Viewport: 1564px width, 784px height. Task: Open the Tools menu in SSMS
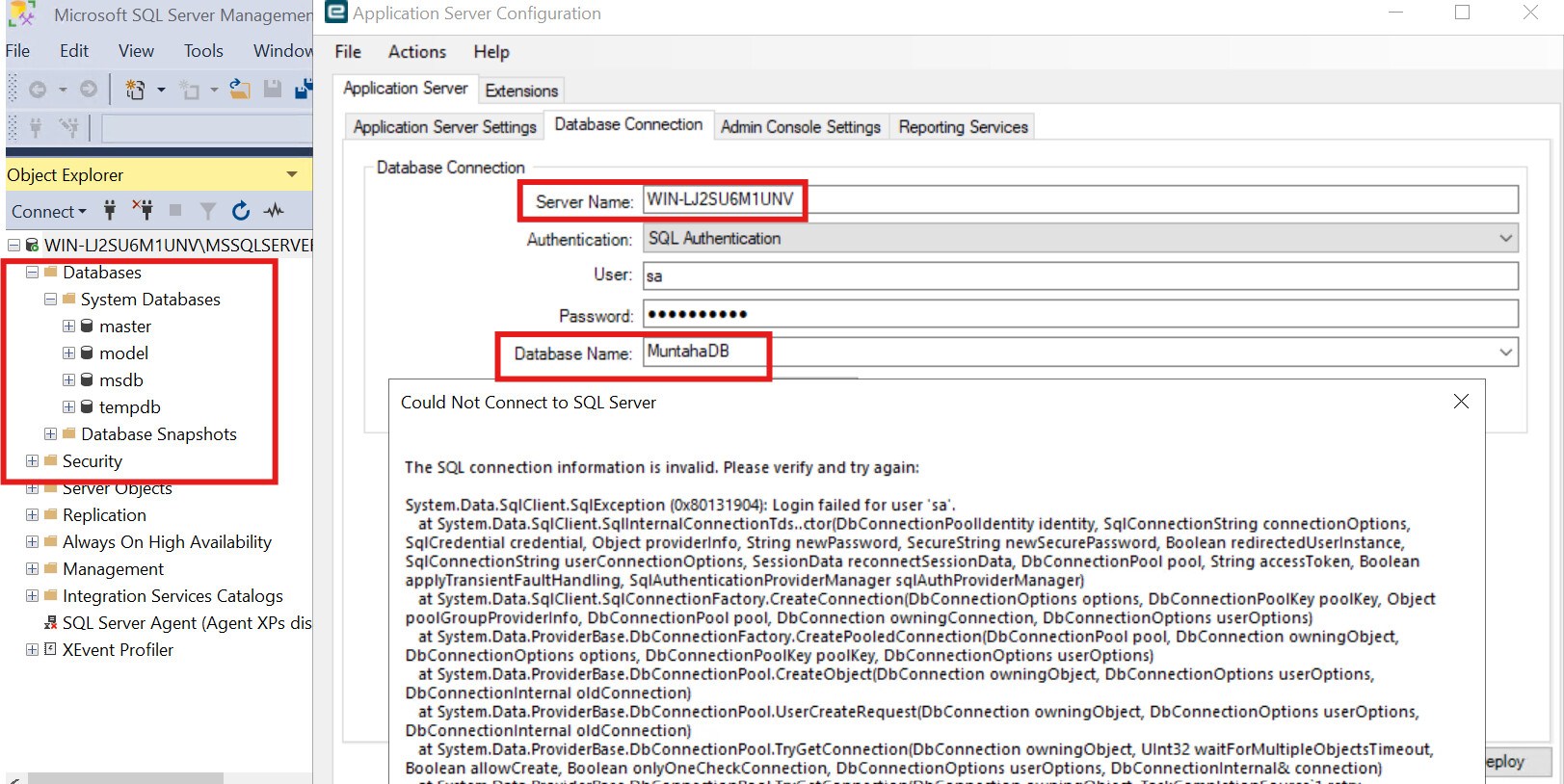tap(203, 51)
